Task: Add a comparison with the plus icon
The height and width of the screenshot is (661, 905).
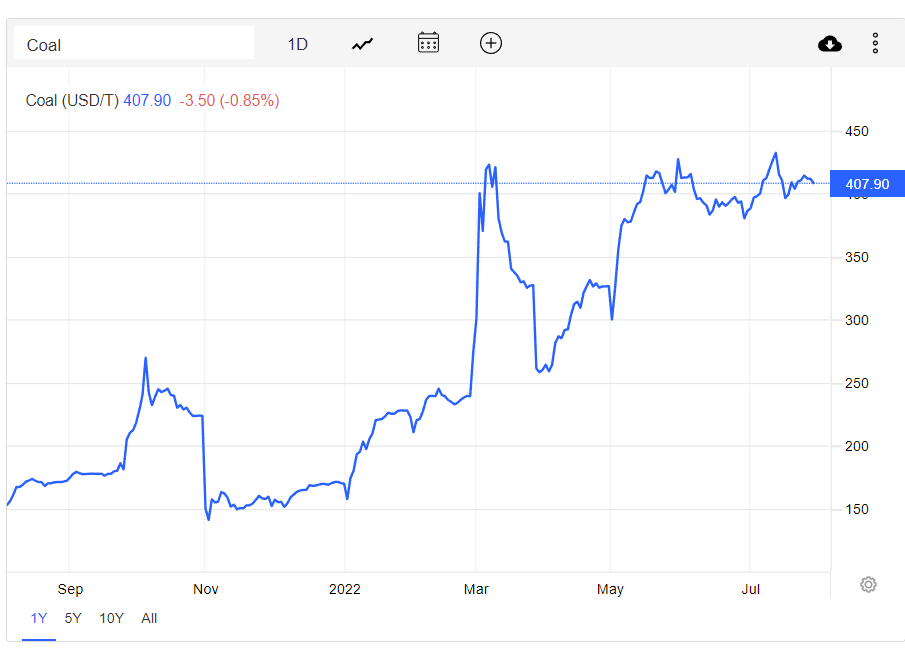Action: (491, 43)
